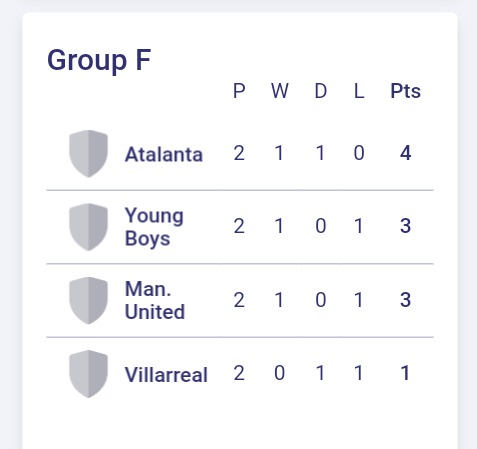Click Atalanta's losses value 0
Screen dimensions: 477x449
[359, 153]
